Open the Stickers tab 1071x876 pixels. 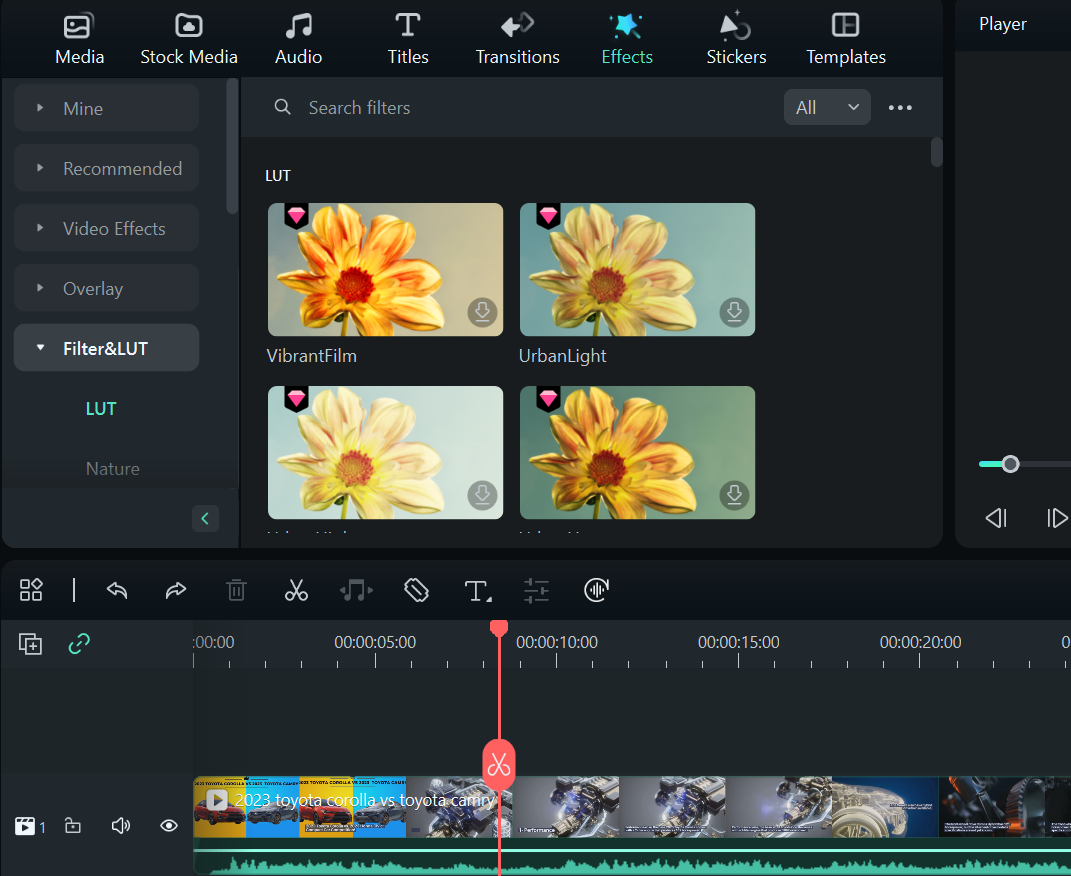click(x=736, y=40)
